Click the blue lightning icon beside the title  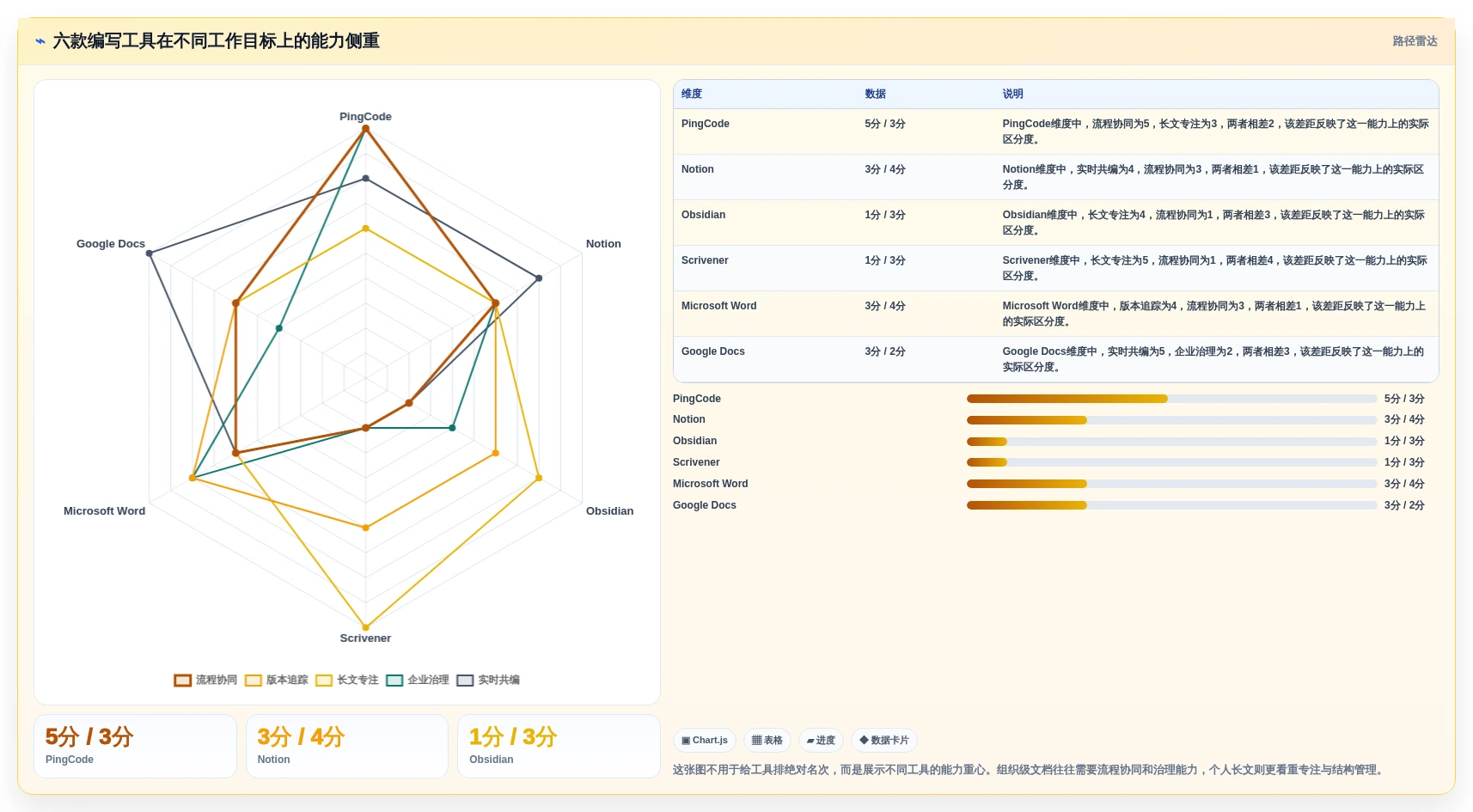click(x=40, y=41)
